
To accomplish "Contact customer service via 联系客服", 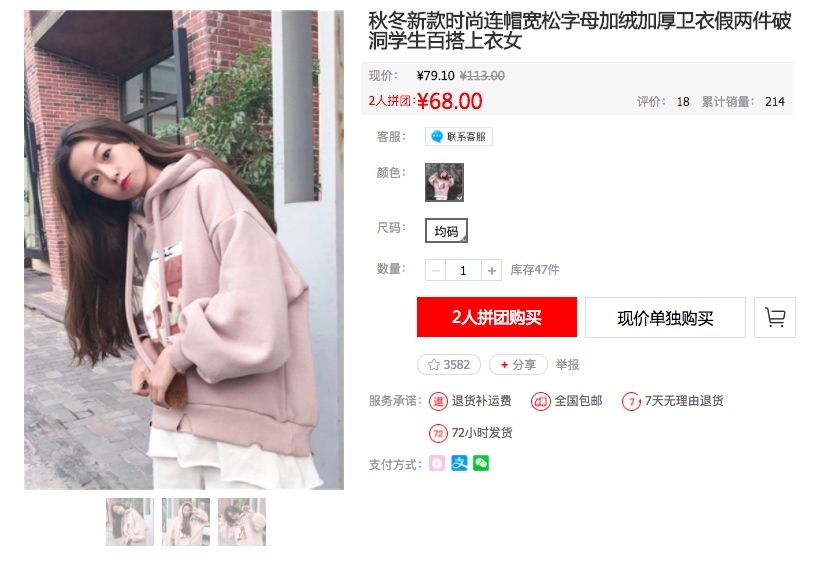I will tap(459, 137).
